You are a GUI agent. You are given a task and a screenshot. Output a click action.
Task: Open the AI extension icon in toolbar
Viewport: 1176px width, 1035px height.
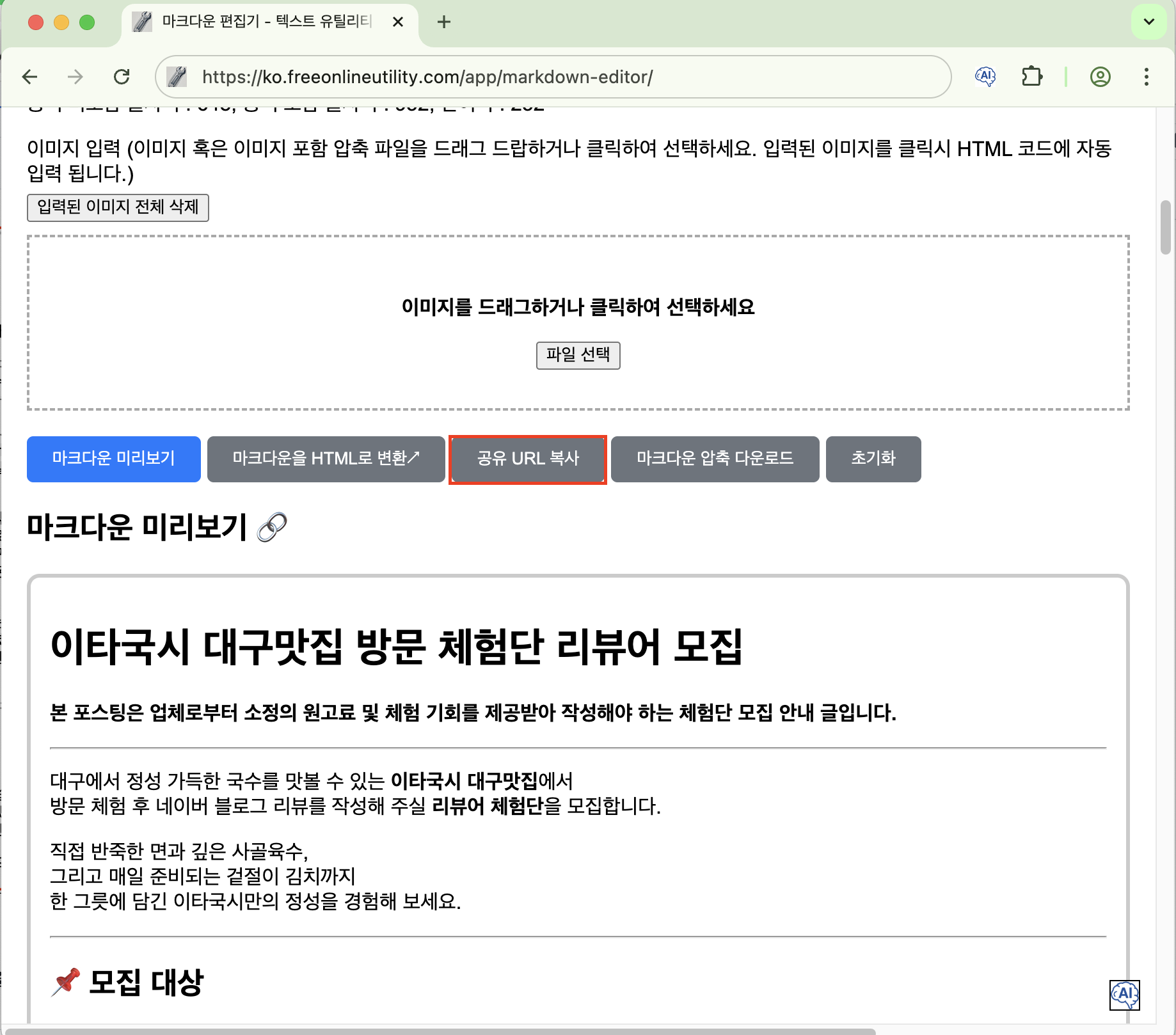985,77
